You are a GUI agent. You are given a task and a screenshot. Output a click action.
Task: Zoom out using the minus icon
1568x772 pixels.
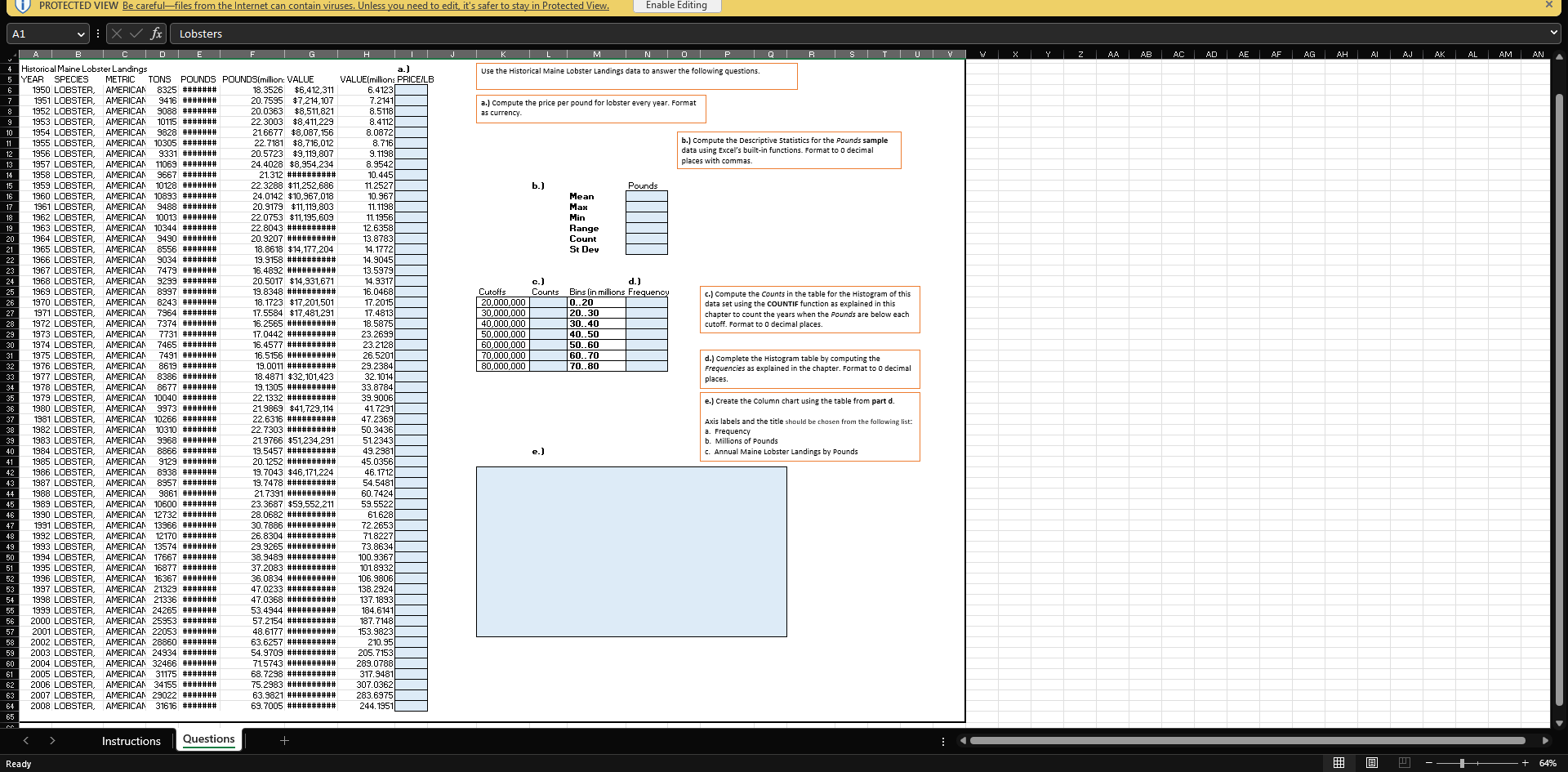(1428, 763)
